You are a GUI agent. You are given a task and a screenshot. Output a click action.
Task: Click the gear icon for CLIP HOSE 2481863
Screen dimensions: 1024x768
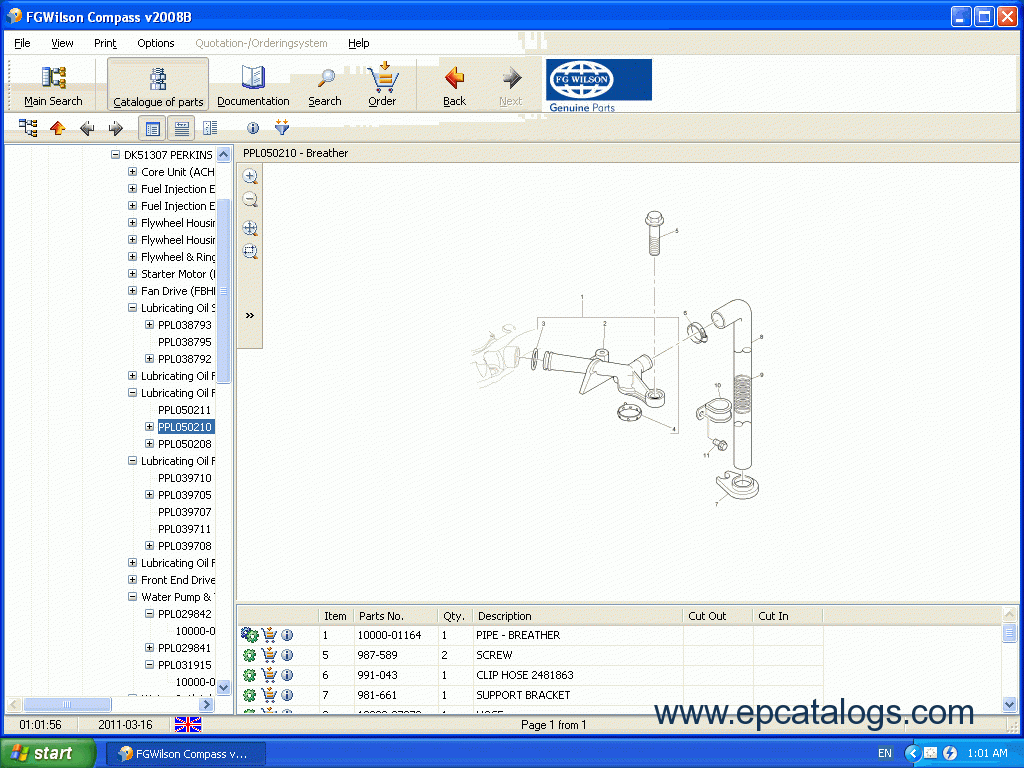[249, 675]
